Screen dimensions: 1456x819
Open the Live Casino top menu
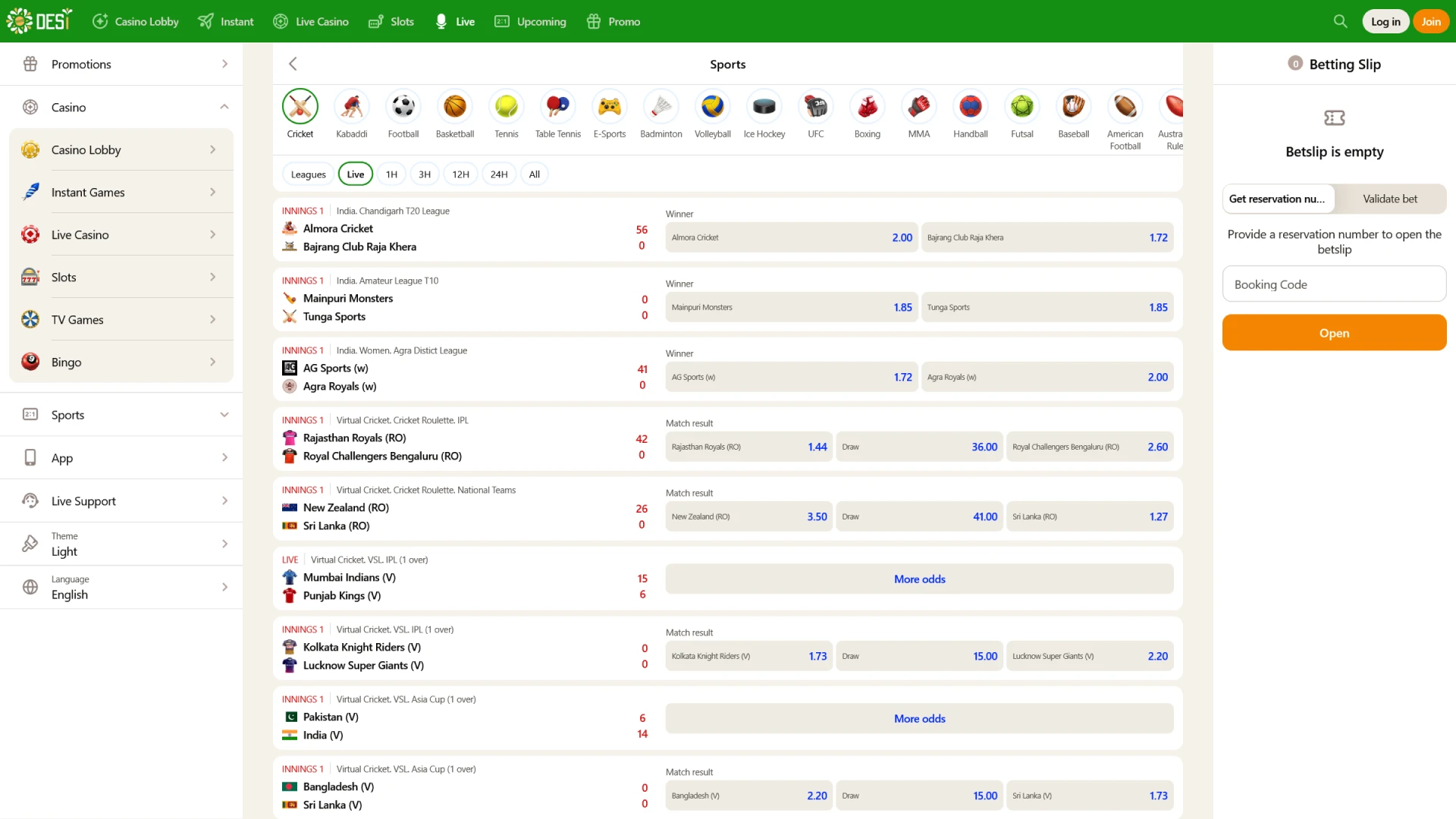pyautogui.click(x=311, y=21)
